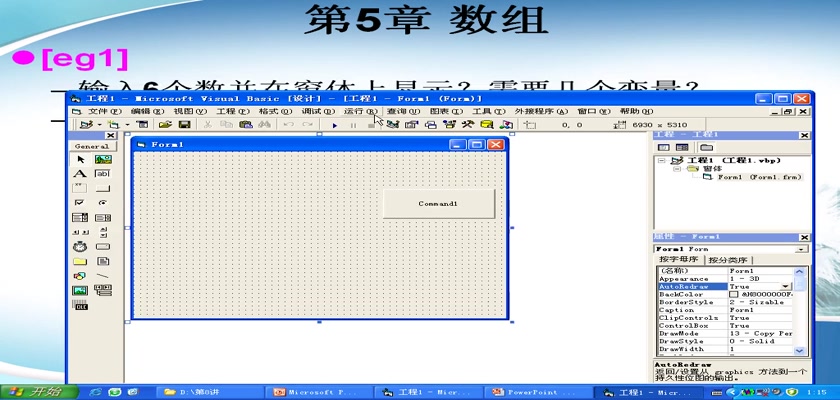Screen dimensions: 840x400
Task: Pick the Timer control in toolbox
Action: pos(80,246)
